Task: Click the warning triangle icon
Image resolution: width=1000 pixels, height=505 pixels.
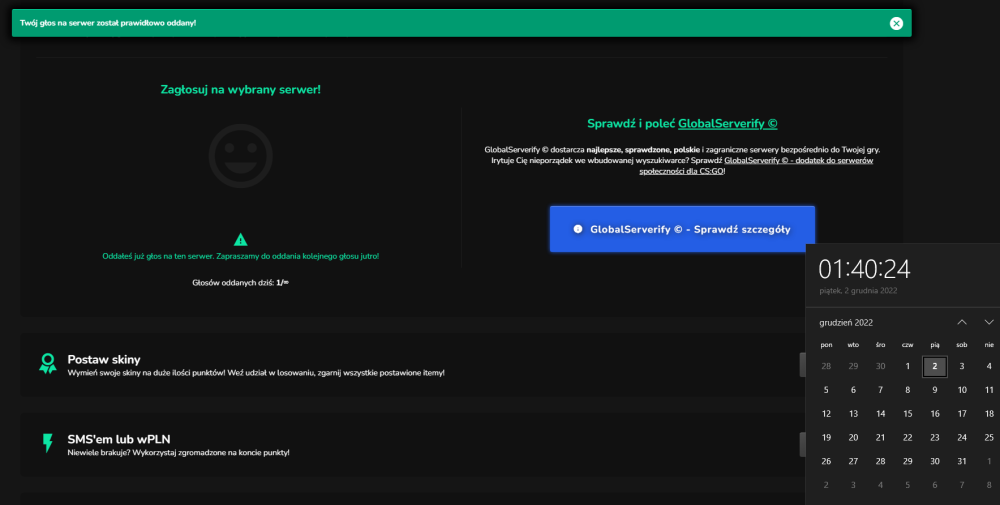Action: pyautogui.click(x=240, y=240)
